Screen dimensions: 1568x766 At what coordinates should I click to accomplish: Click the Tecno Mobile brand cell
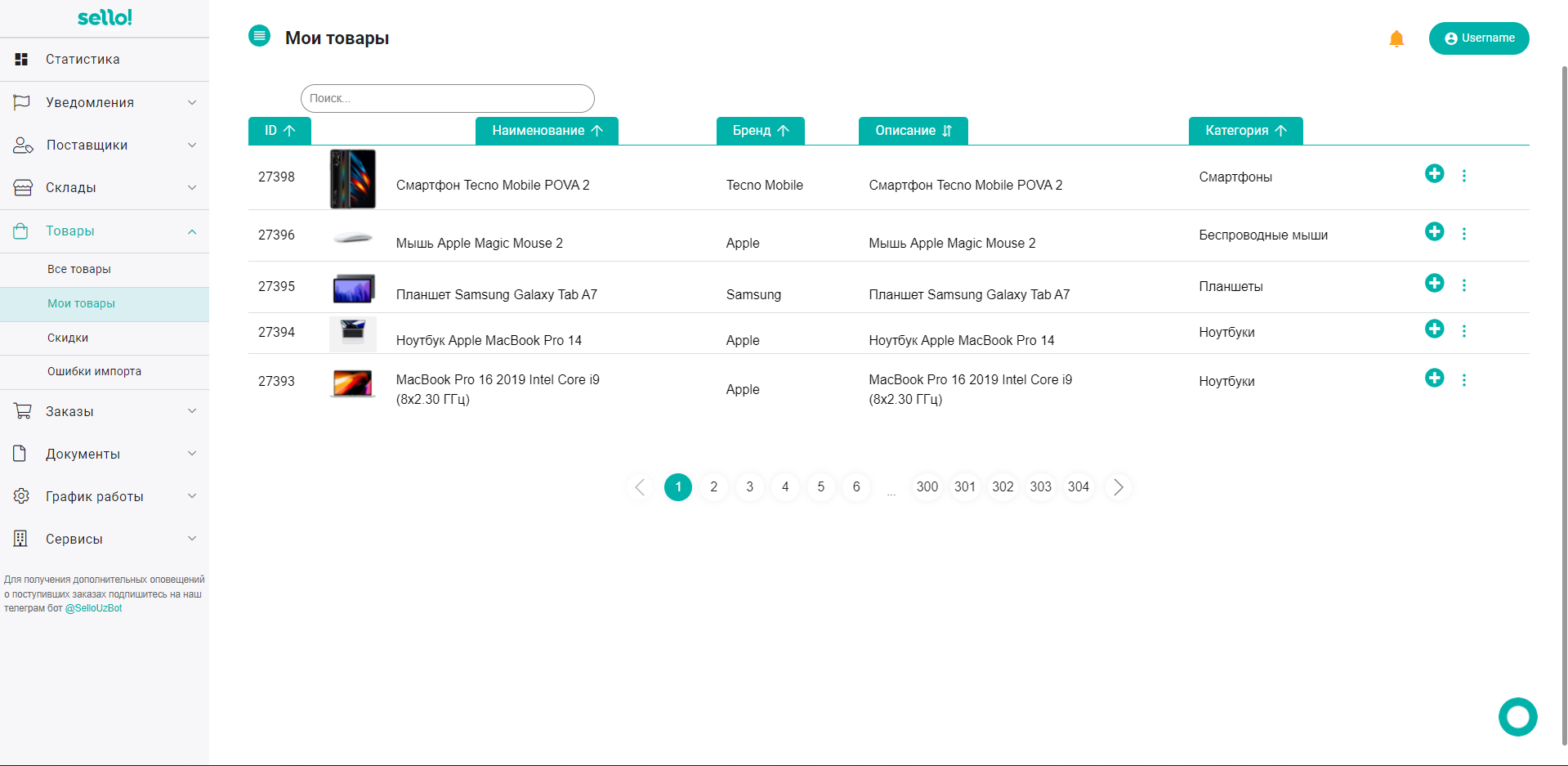(x=765, y=186)
